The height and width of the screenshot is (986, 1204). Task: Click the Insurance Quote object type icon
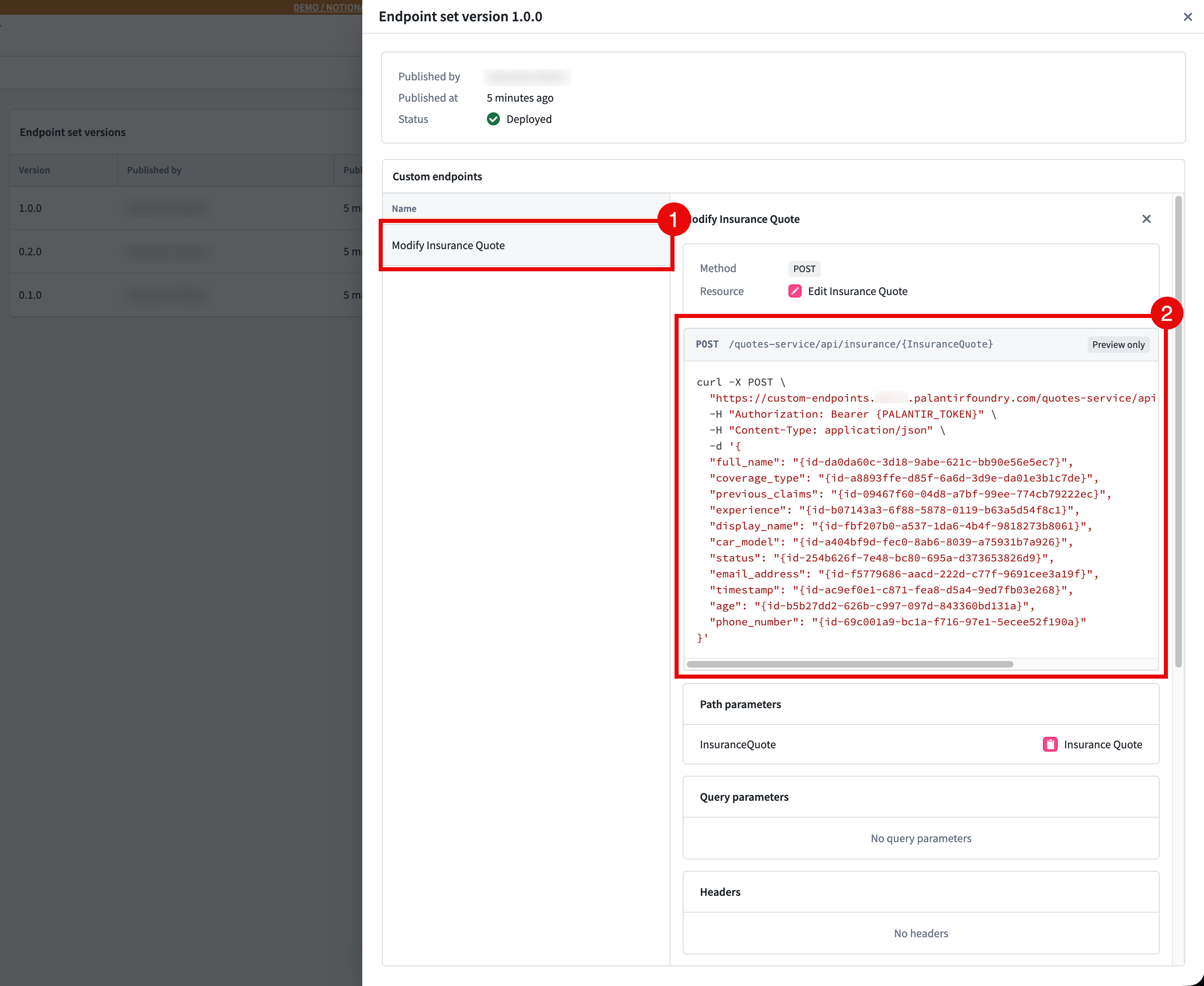[x=1050, y=744]
